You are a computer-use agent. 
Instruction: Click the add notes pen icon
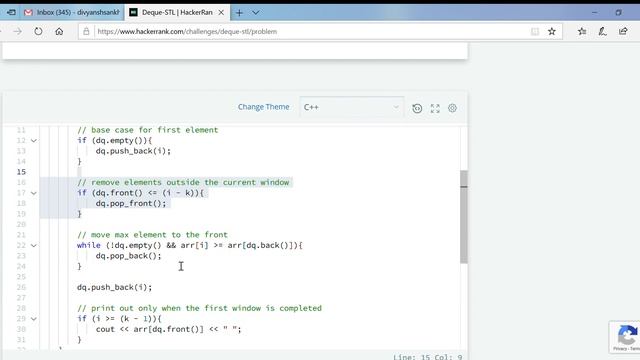pos(602,31)
